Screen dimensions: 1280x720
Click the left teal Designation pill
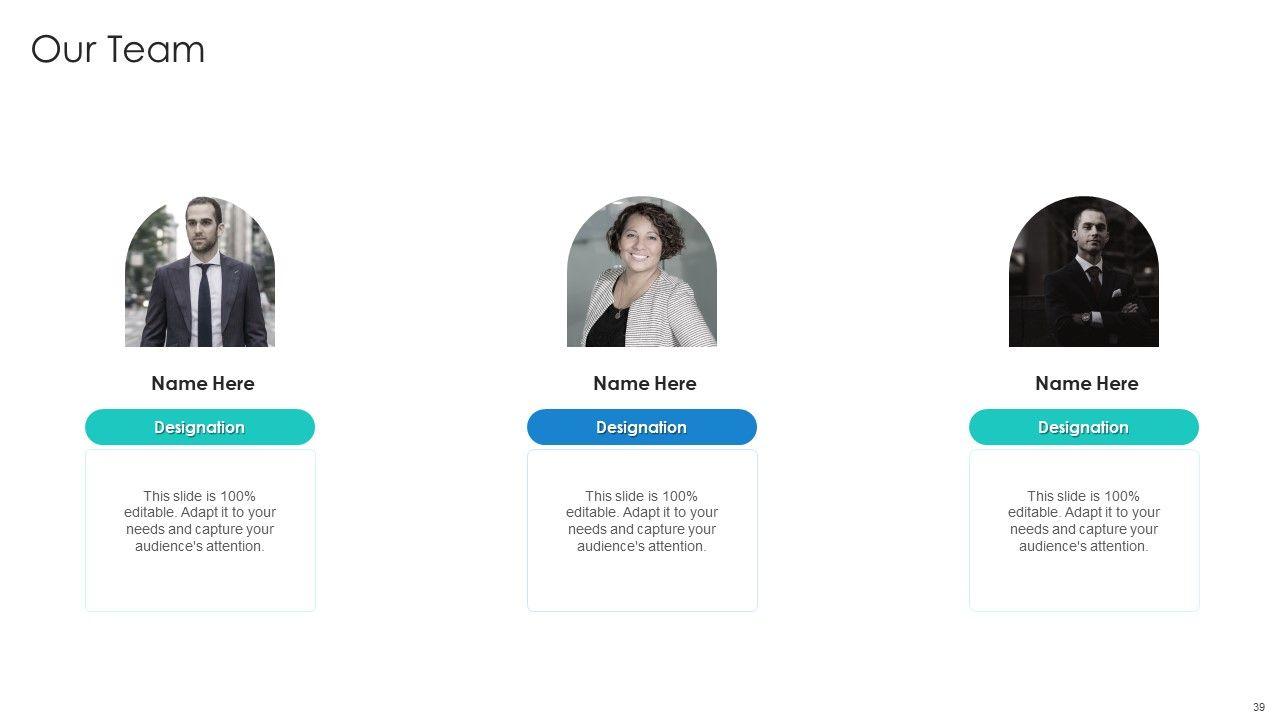click(x=200, y=427)
